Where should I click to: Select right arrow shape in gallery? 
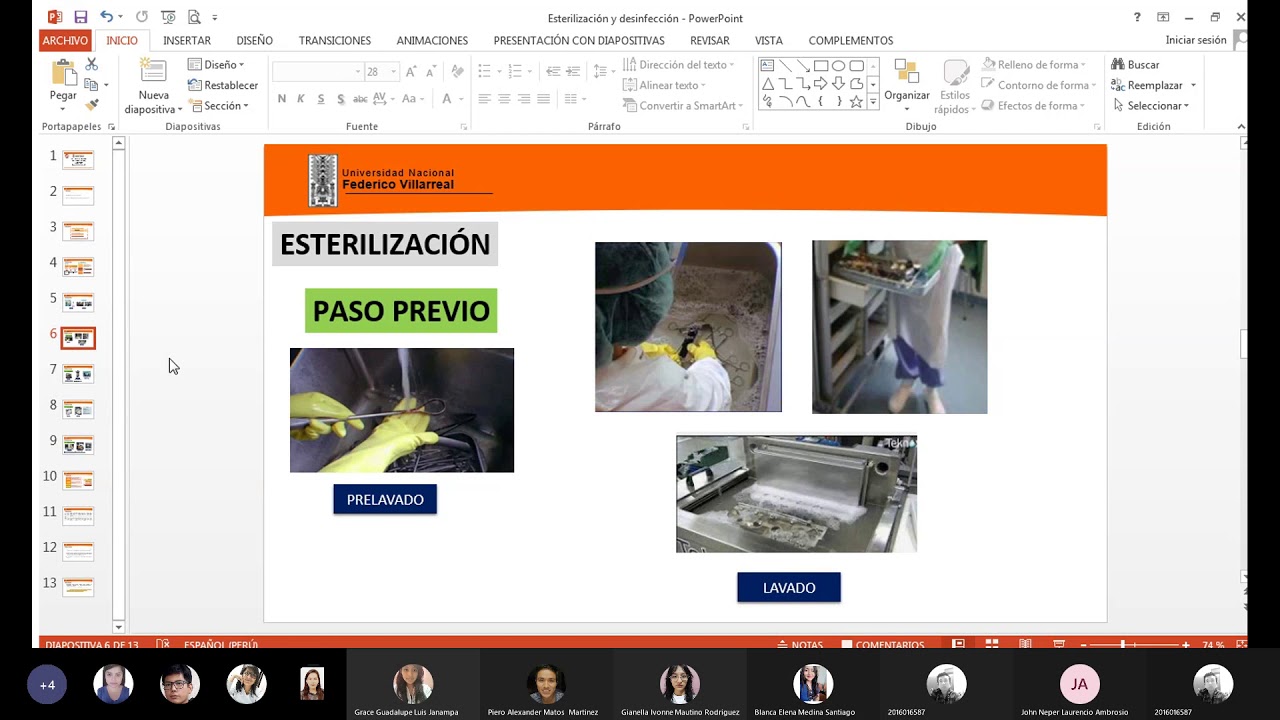tap(820, 84)
